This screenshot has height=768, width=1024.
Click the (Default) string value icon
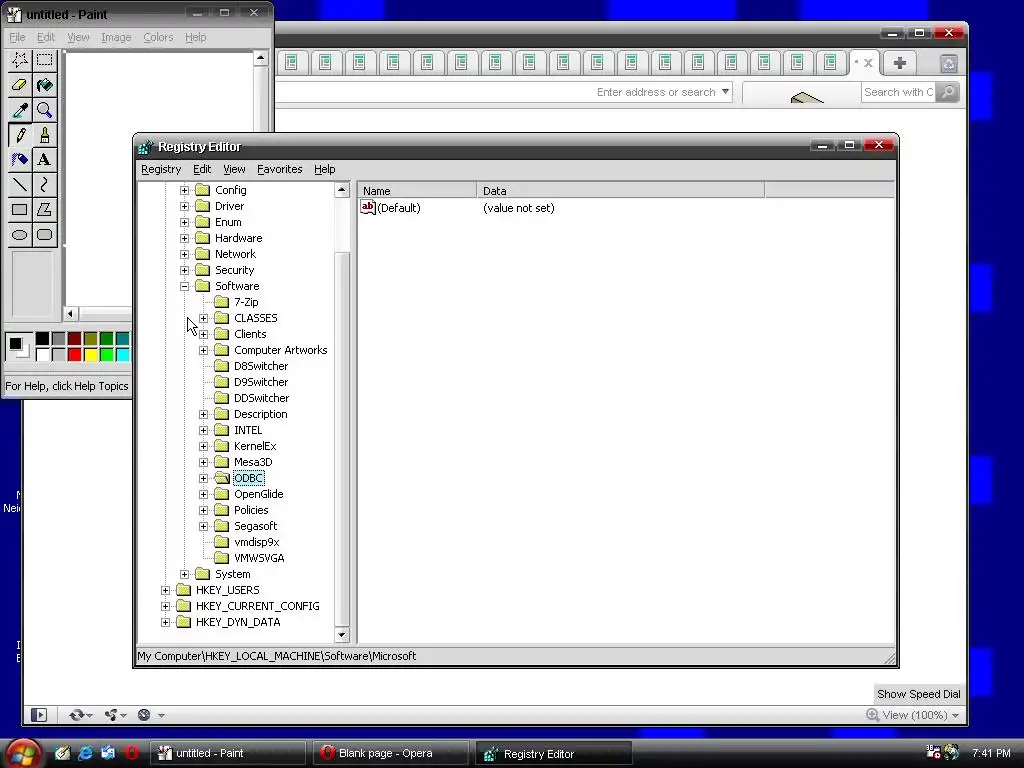(x=368, y=208)
